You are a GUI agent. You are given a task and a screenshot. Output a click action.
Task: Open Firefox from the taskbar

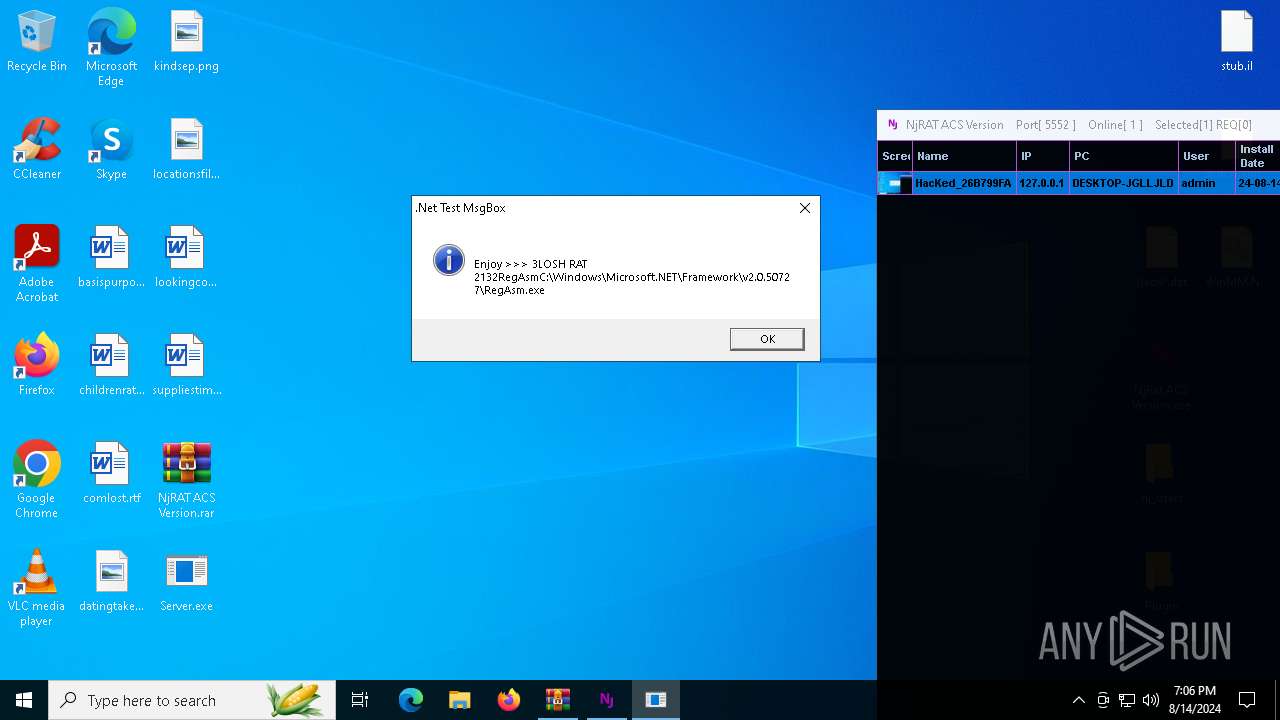click(509, 700)
